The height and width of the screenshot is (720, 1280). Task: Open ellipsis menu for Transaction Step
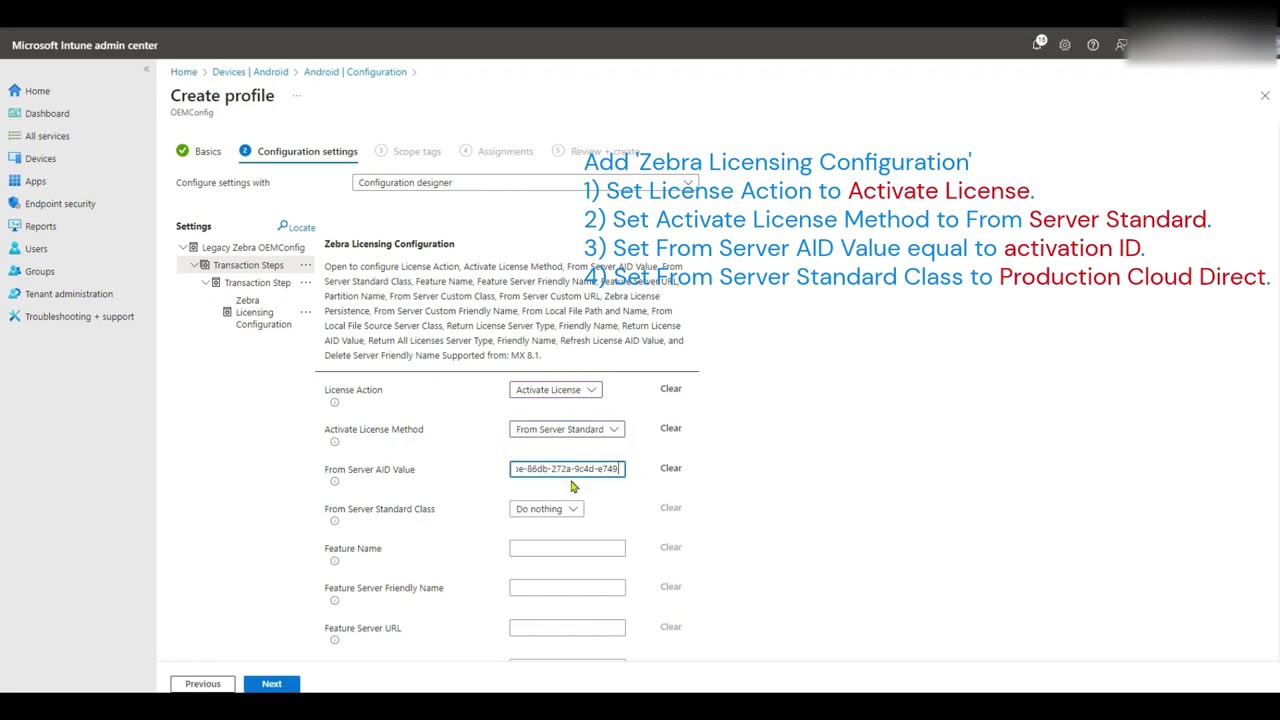click(306, 283)
